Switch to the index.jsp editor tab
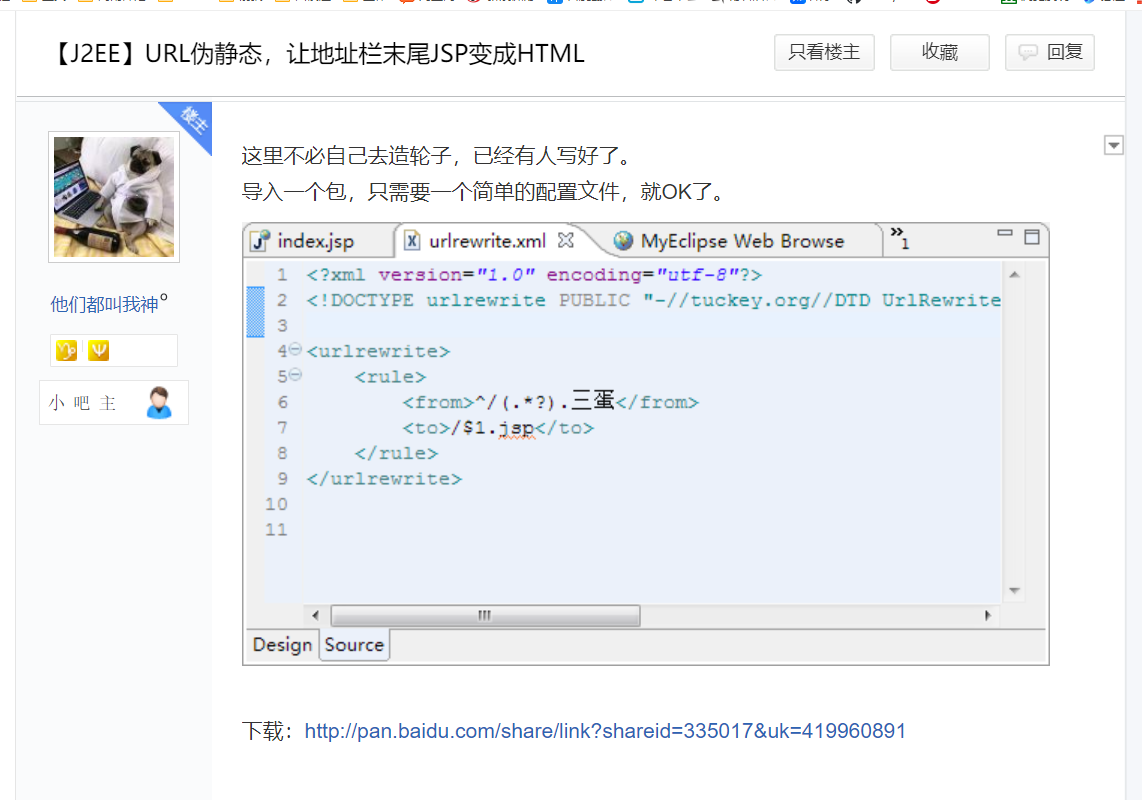Image resolution: width=1142 pixels, height=800 pixels. tap(315, 241)
